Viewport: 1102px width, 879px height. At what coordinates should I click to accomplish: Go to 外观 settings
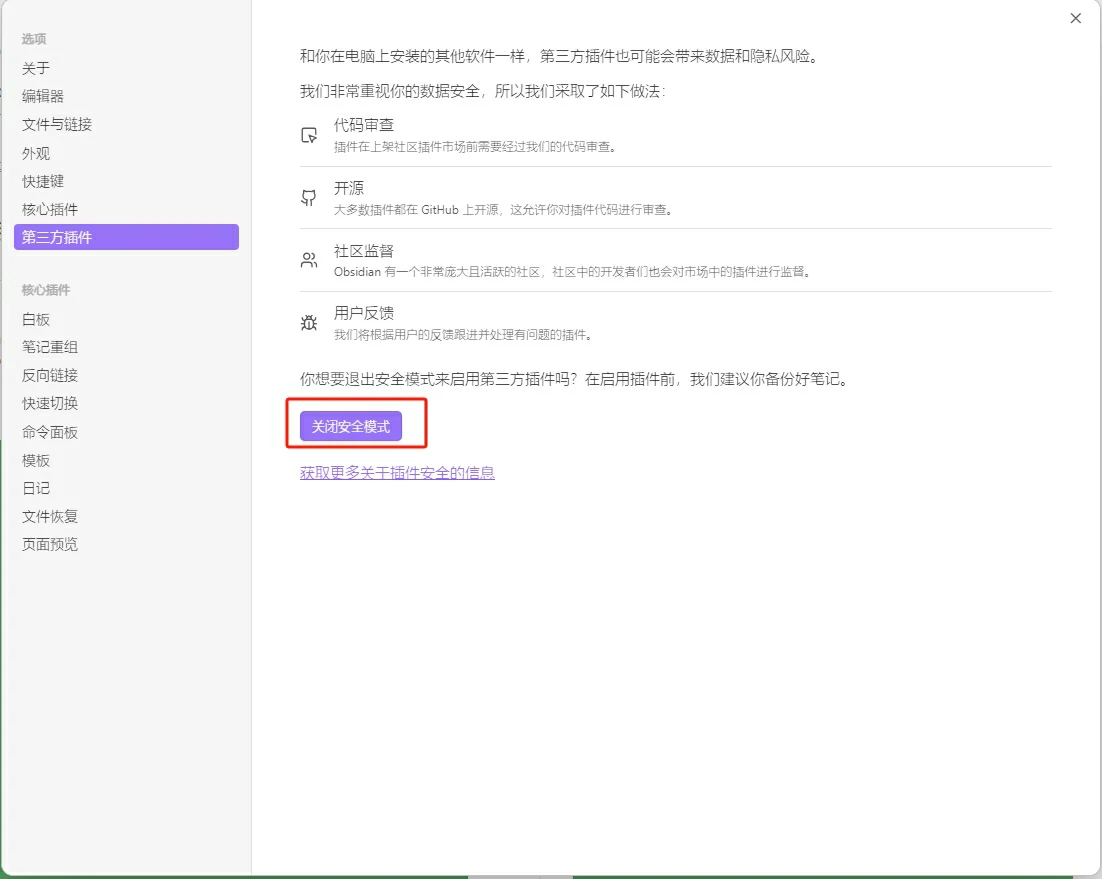(x=35, y=153)
